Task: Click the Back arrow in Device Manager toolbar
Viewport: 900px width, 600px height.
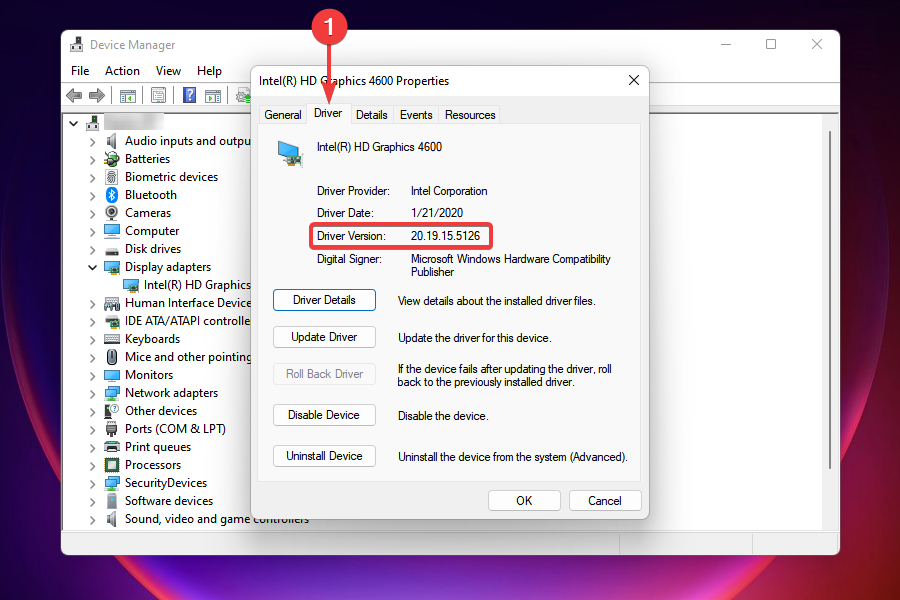Action: pyautogui.click(x=74, y=95)
